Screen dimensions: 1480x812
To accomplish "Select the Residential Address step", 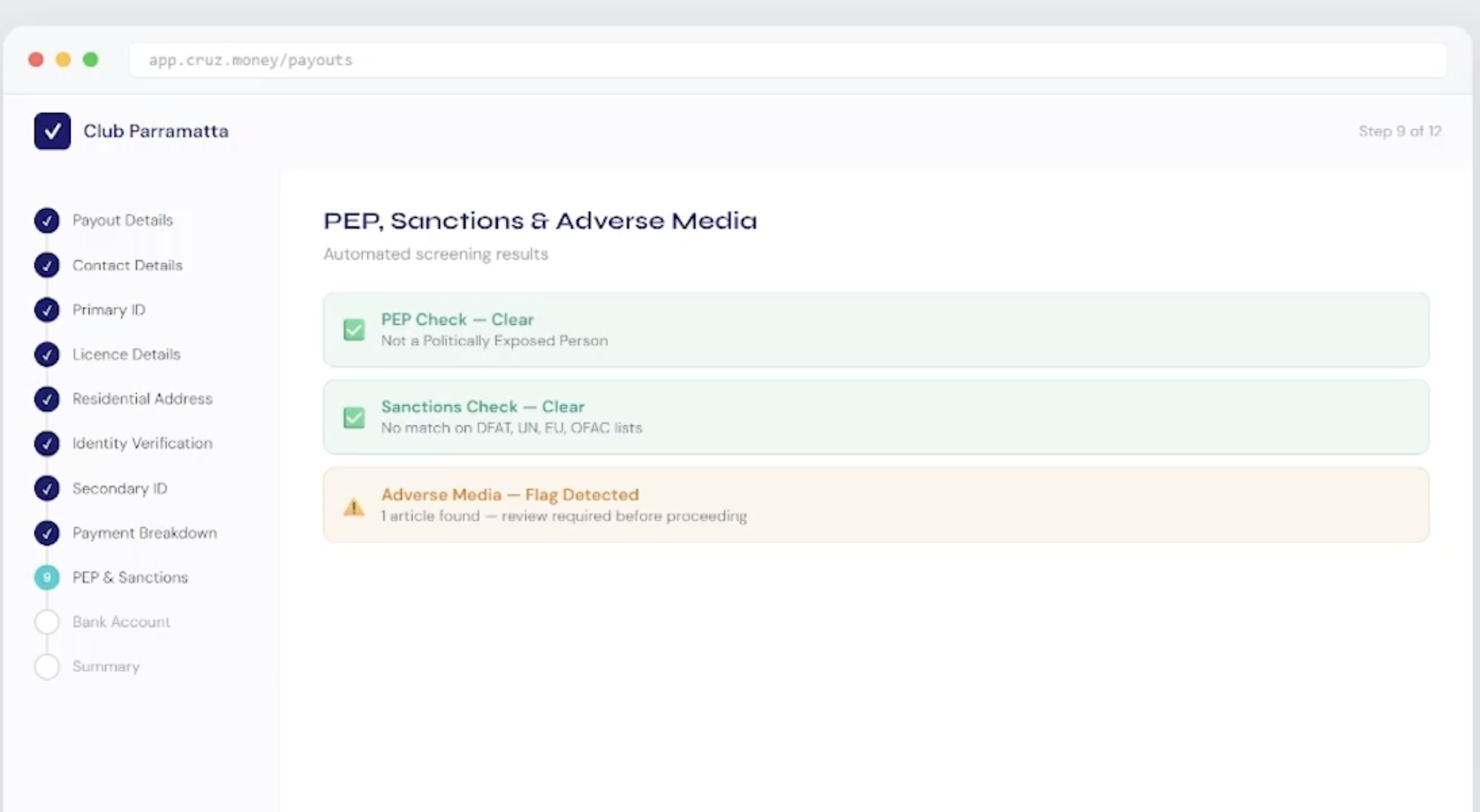I will click(142, 399).
